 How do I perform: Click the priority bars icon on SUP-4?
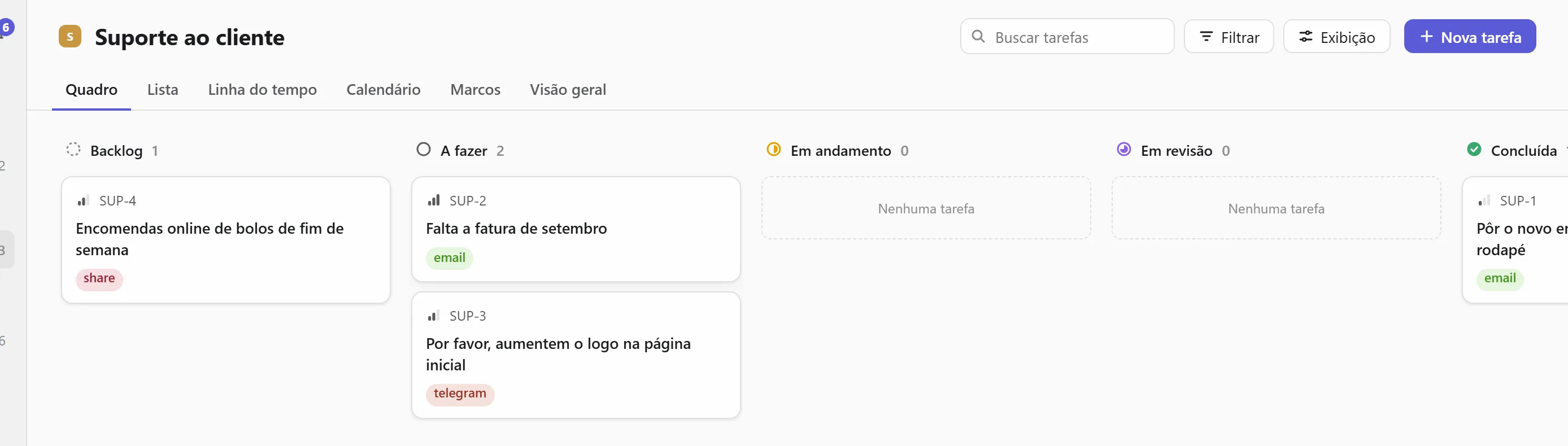tap(84, 200)
